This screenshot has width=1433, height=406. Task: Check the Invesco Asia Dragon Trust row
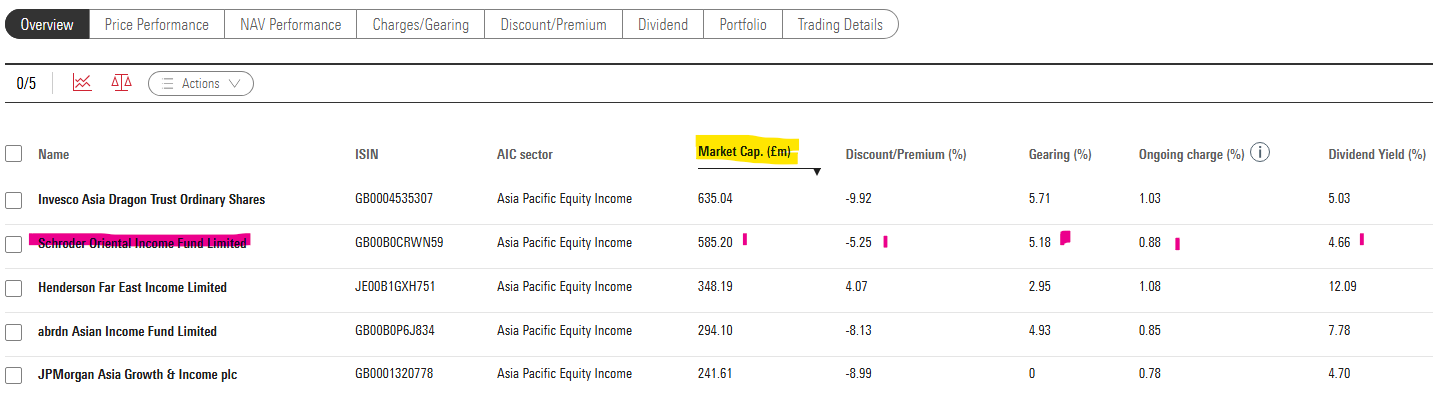point(14,200)
